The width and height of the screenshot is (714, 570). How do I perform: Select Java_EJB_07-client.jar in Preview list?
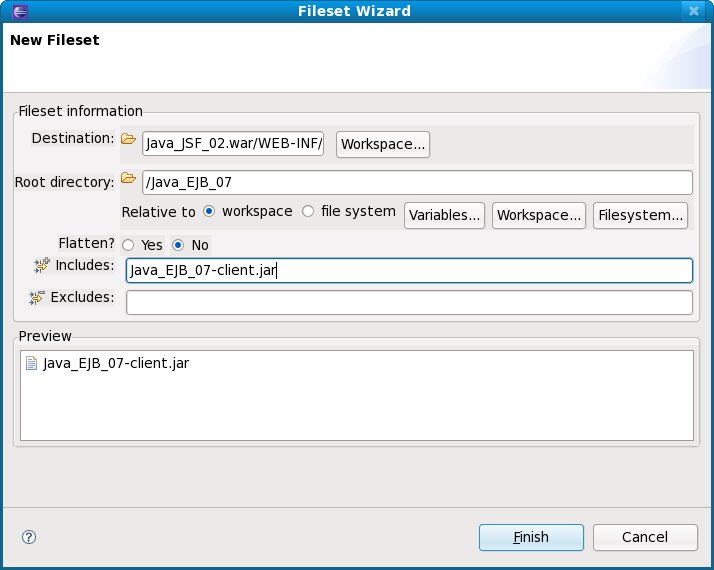(x=116, y=364)
